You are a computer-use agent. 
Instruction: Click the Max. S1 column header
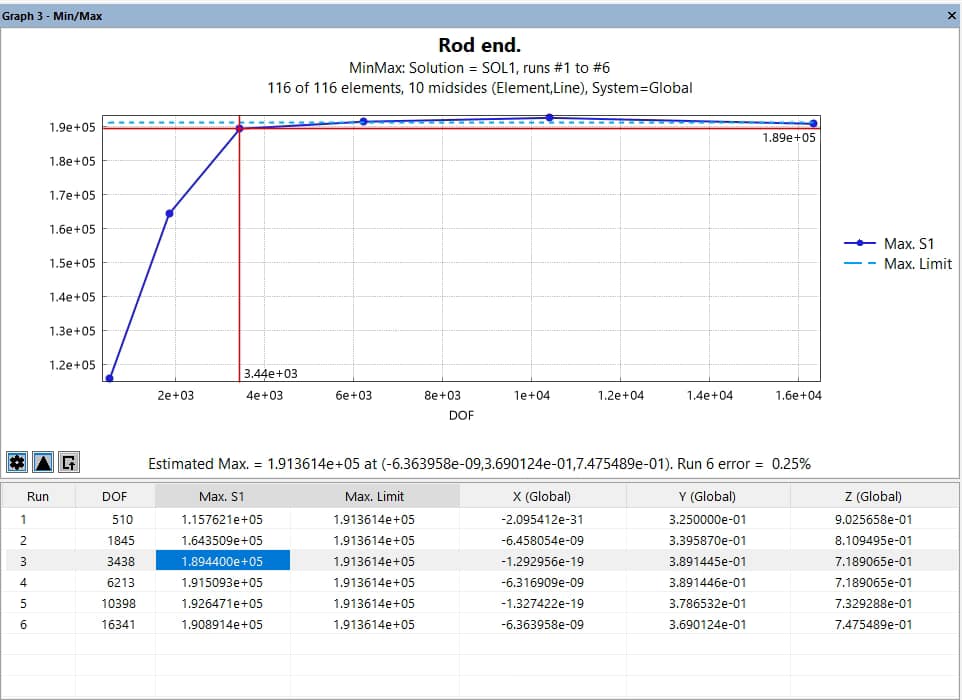pos(222,496)
